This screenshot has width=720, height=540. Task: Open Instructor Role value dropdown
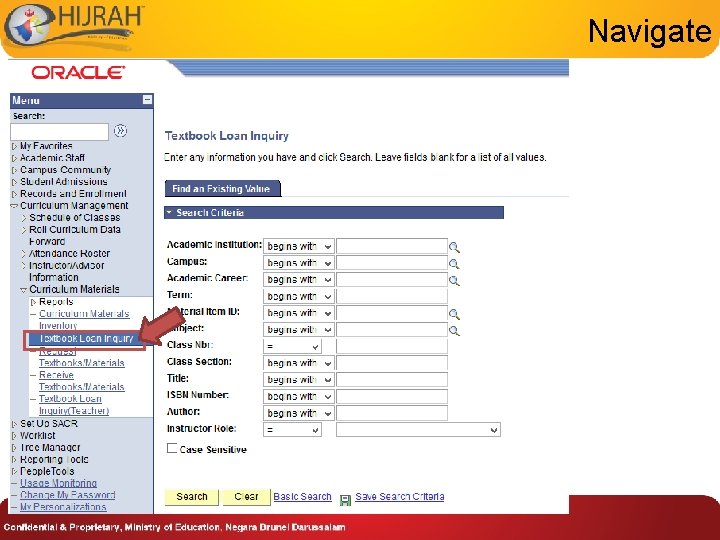pos(418,430)
